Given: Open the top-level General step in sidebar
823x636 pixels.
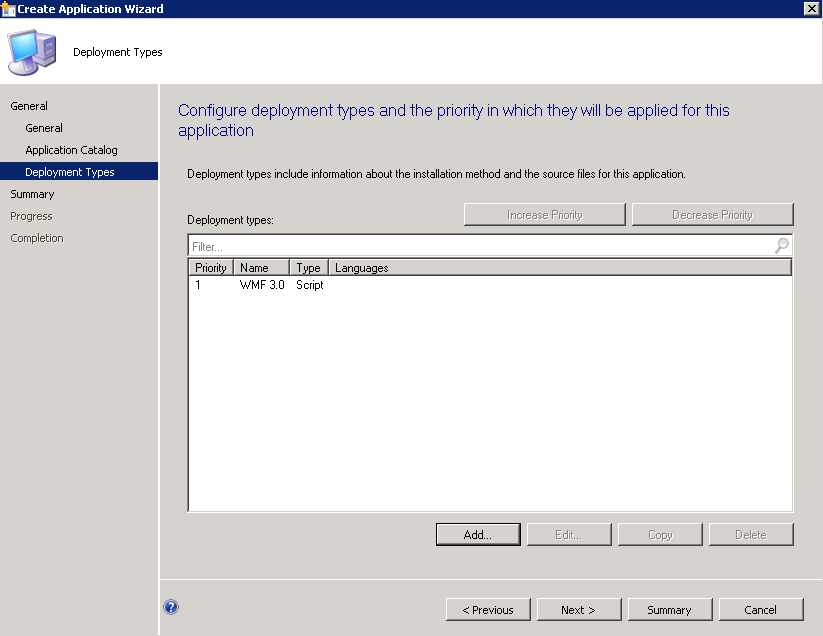Looking at the screenshot, I should point(29,106).
